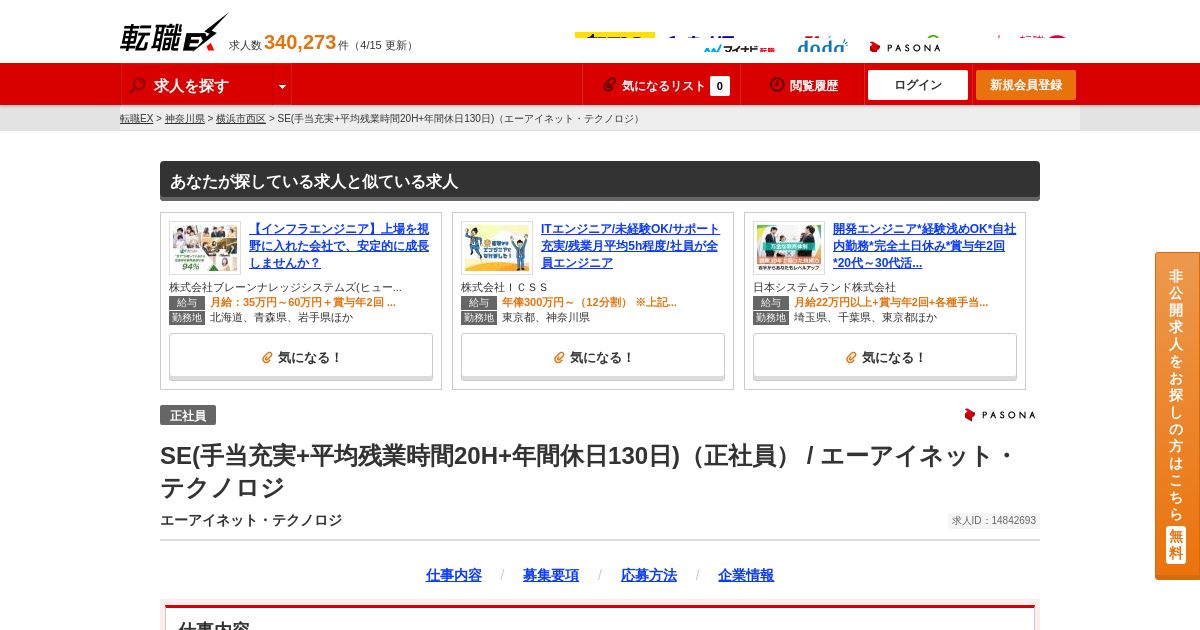Screen dimensions: 1200x630
Task: Click the 340,273 job count
Action: click(x=300, y=42)
